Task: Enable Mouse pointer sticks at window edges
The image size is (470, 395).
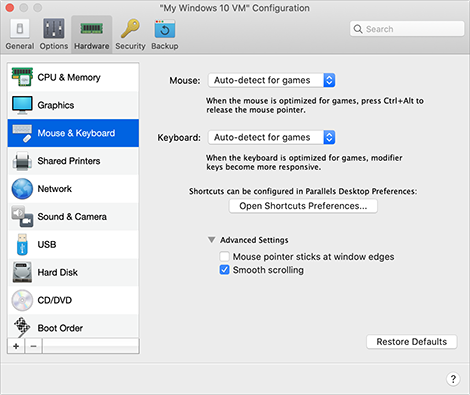Action: click(x=224, y=257)
